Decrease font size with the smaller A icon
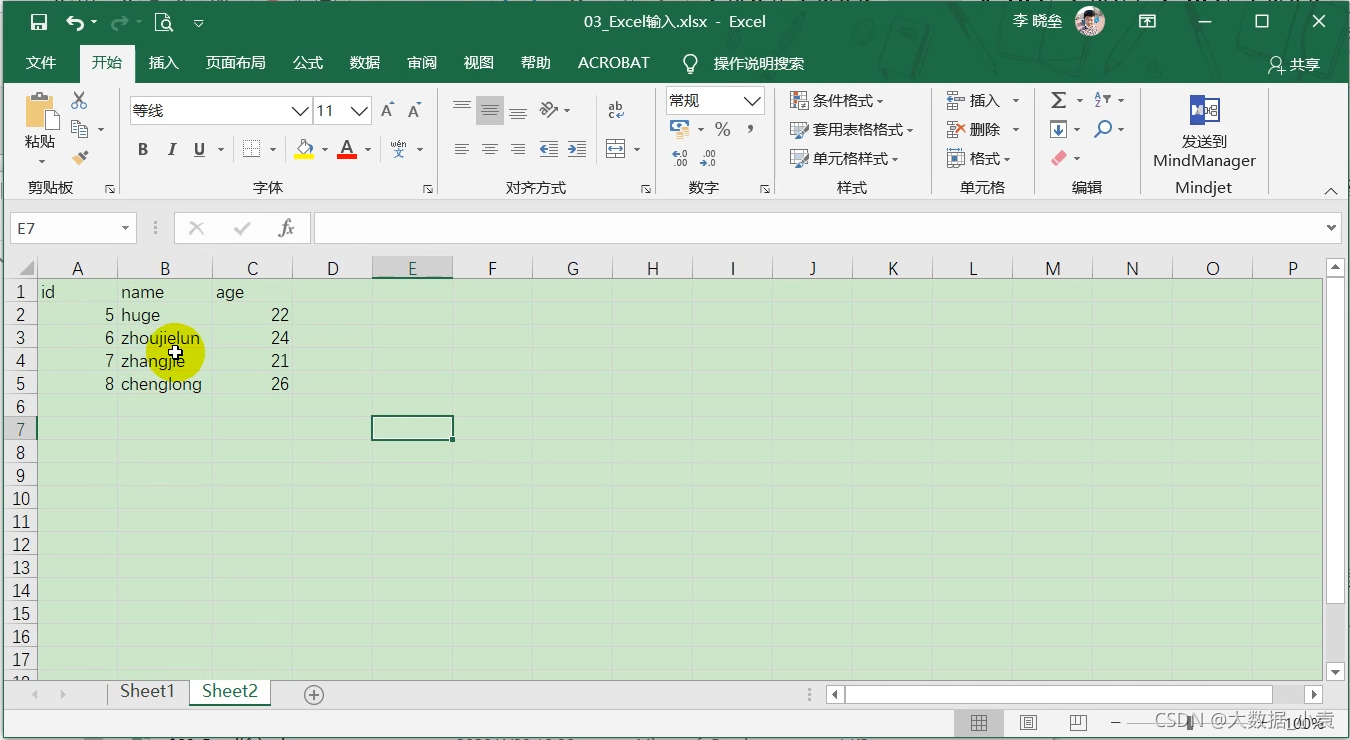 414,110
